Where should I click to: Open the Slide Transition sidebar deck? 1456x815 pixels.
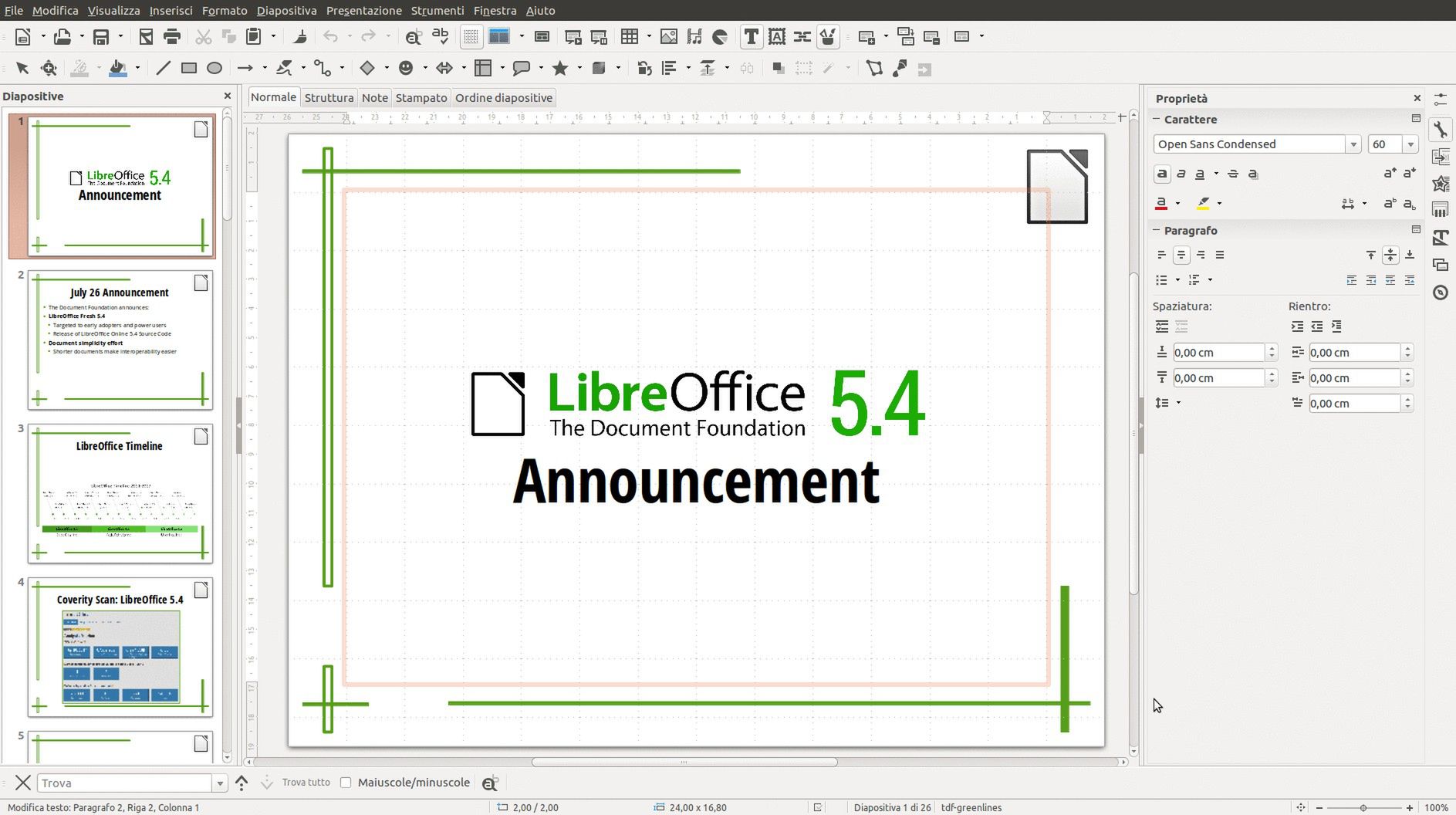(1440, 157)
